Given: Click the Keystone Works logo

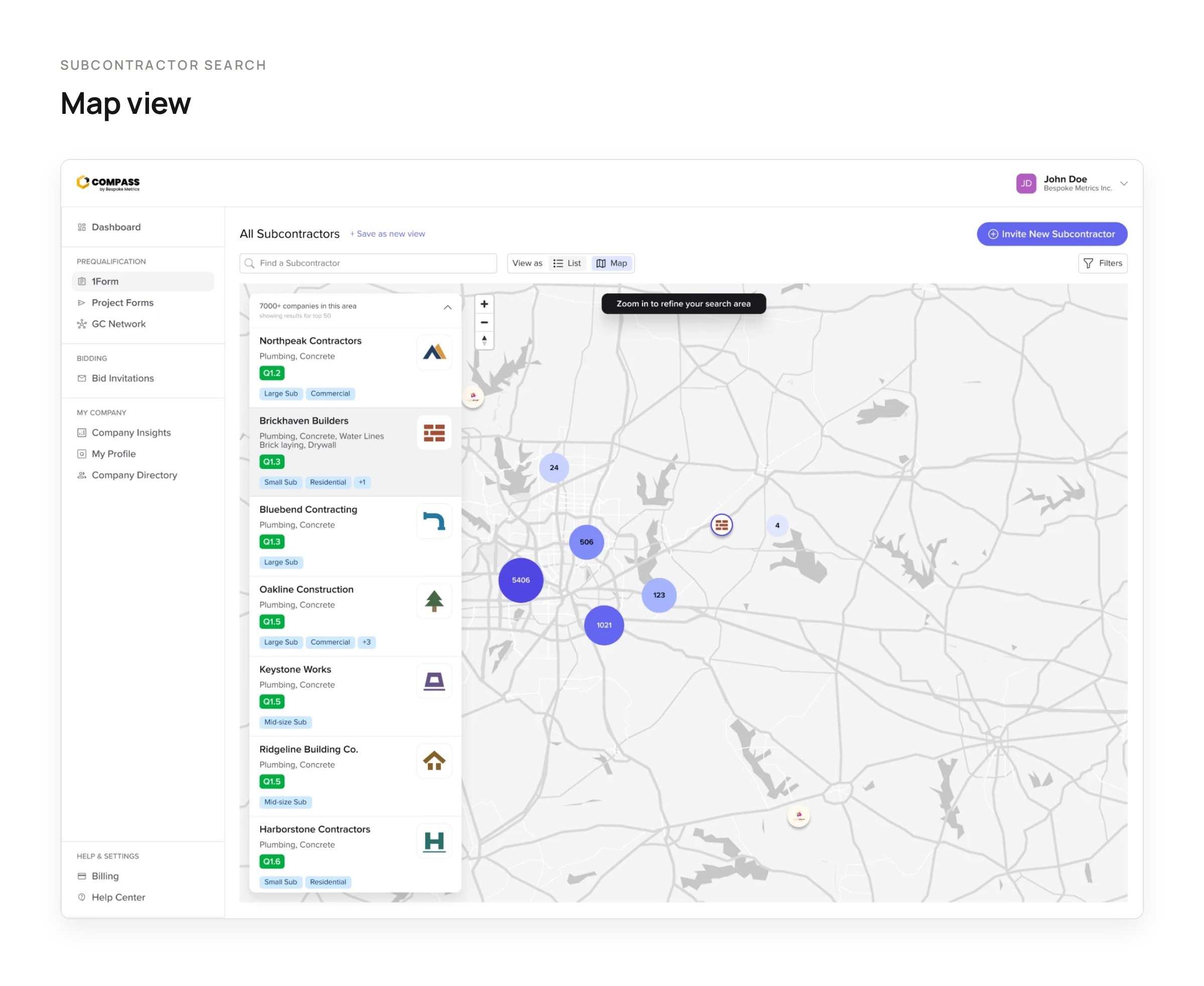Looking at the screenshot, I should click(x=434, y=682).
